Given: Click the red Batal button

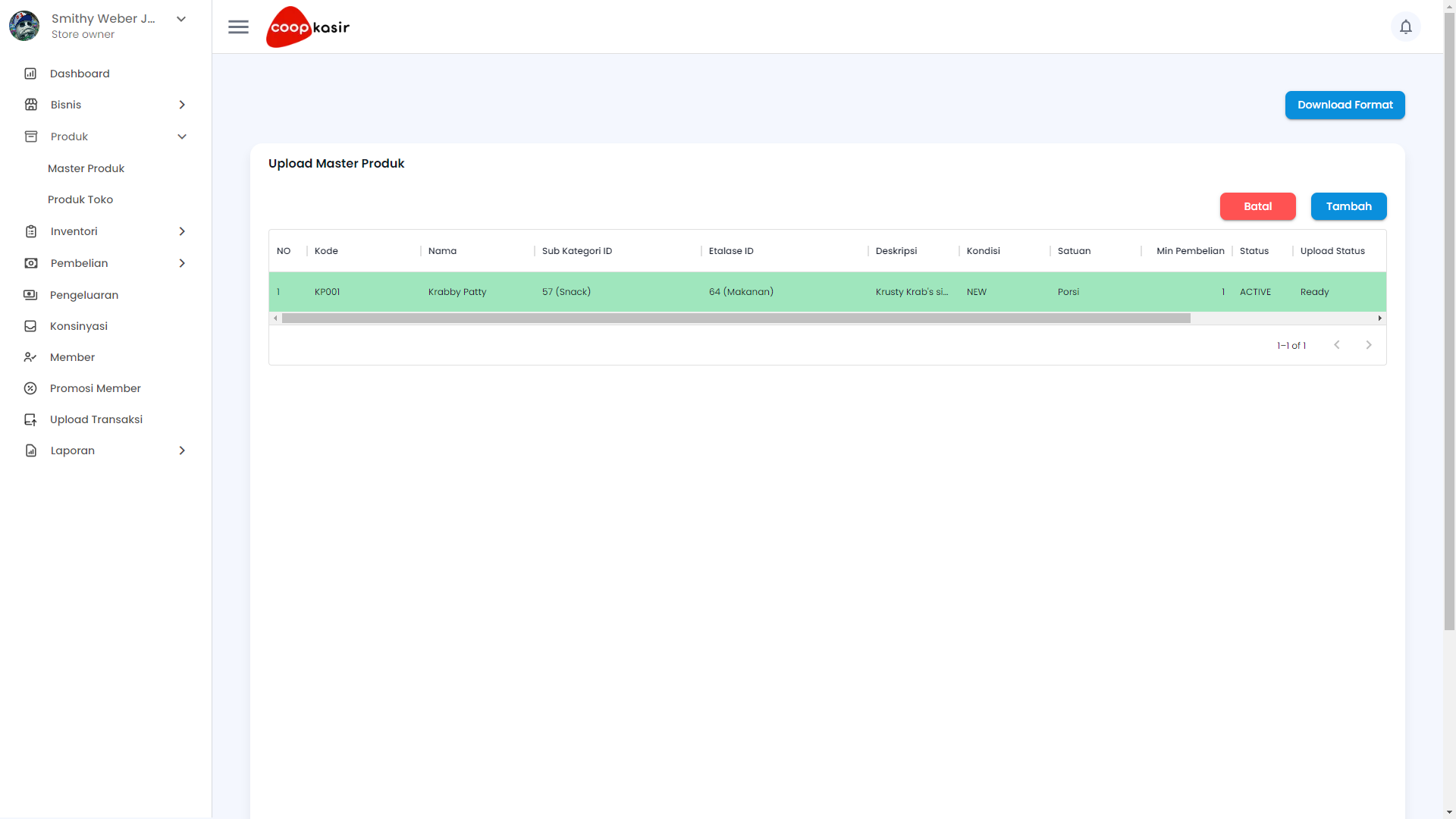Looking at the screenshot, I should click(1257, 206).
